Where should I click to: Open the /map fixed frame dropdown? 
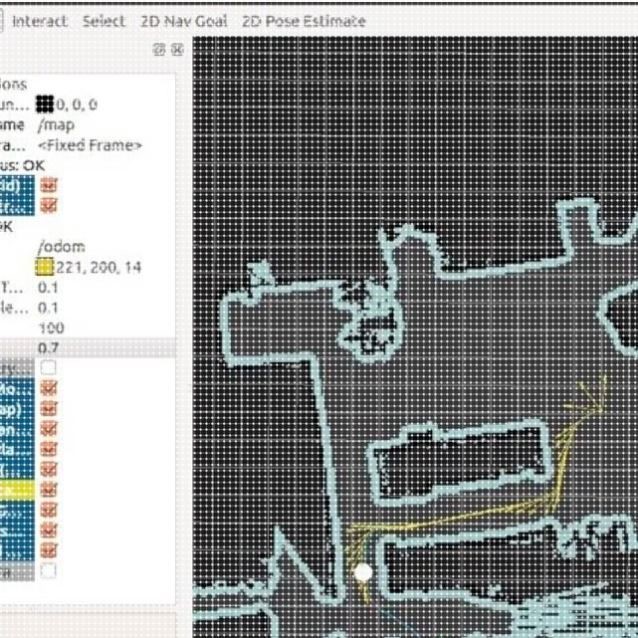pos(56,125)
